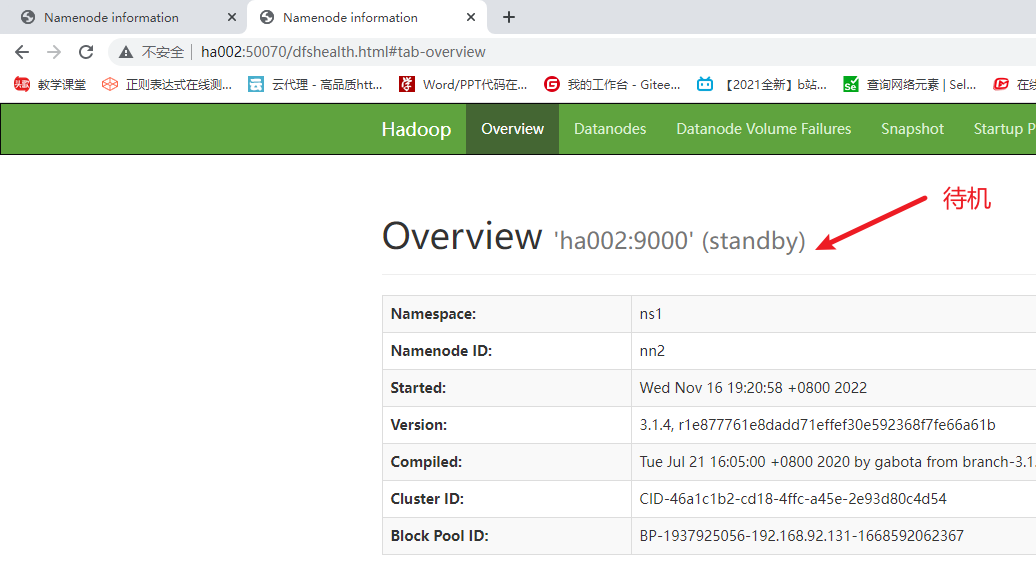1036x573 pixels.
Task: Open the Startup Progress nav tab
Action: (x=1004, y=129)
